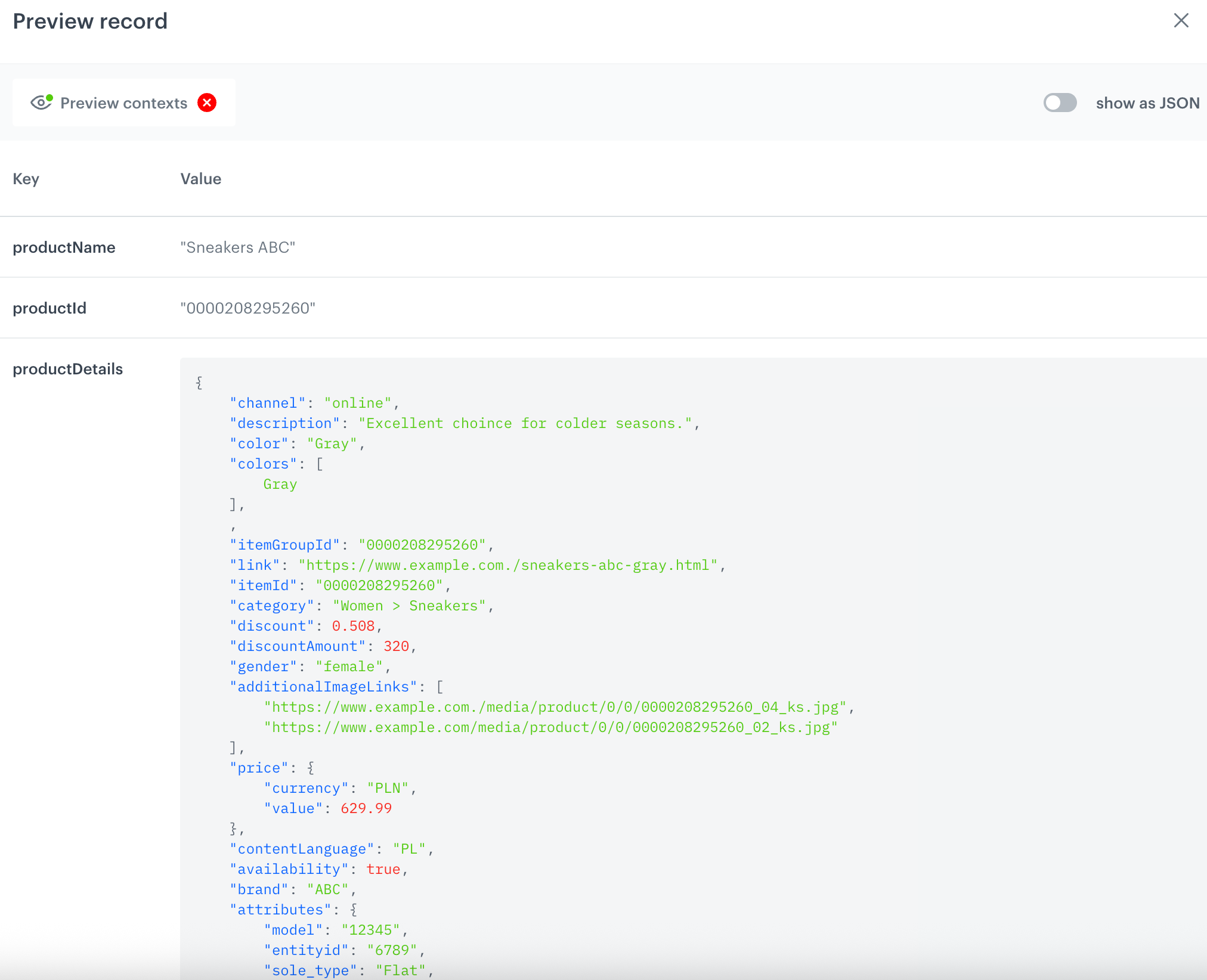1207x980 pixels.
Task: Click the currency value "PLN"
Action: click(x=389, y=788)
